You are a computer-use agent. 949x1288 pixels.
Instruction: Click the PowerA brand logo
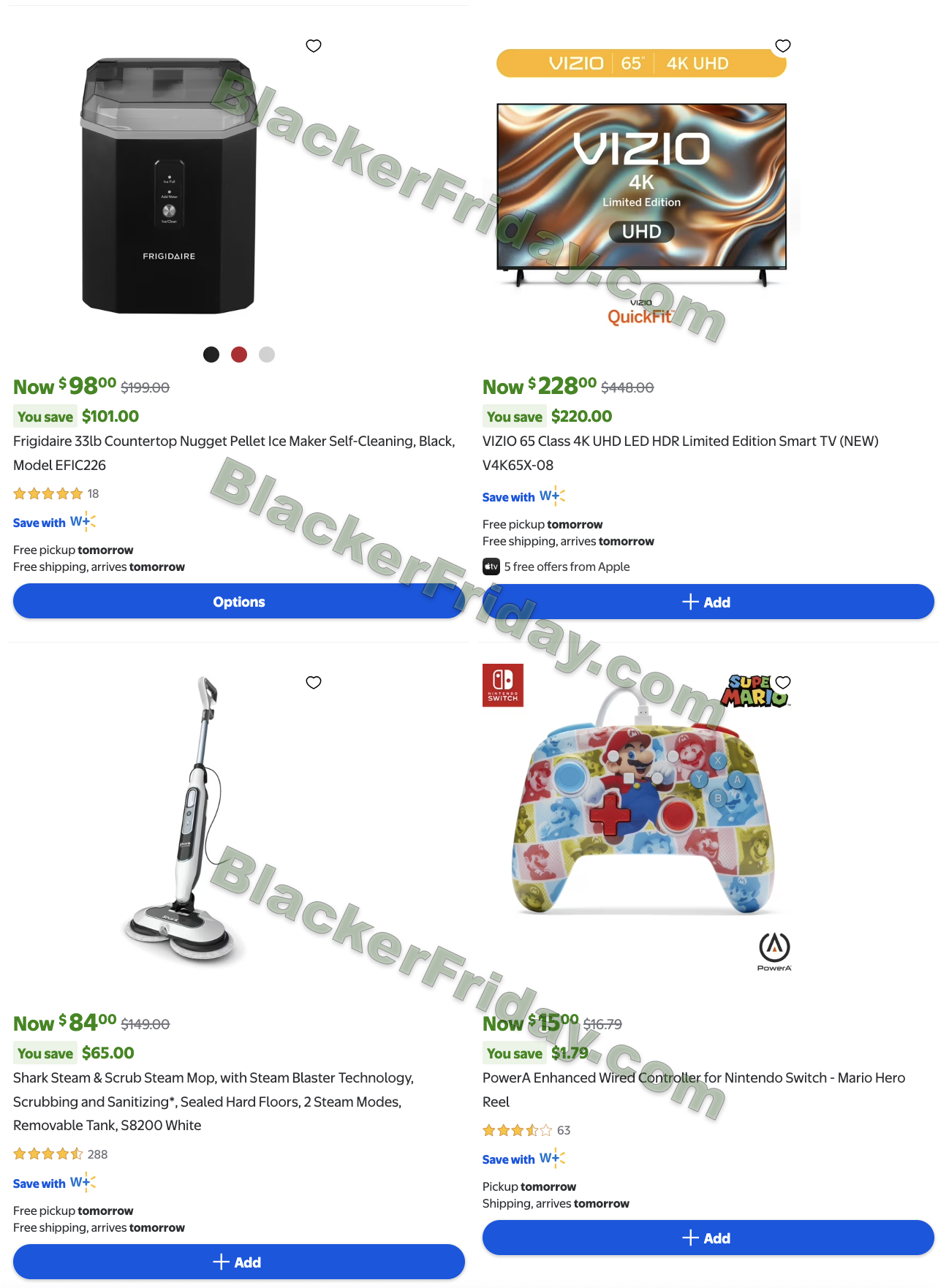tap(774, 952)
